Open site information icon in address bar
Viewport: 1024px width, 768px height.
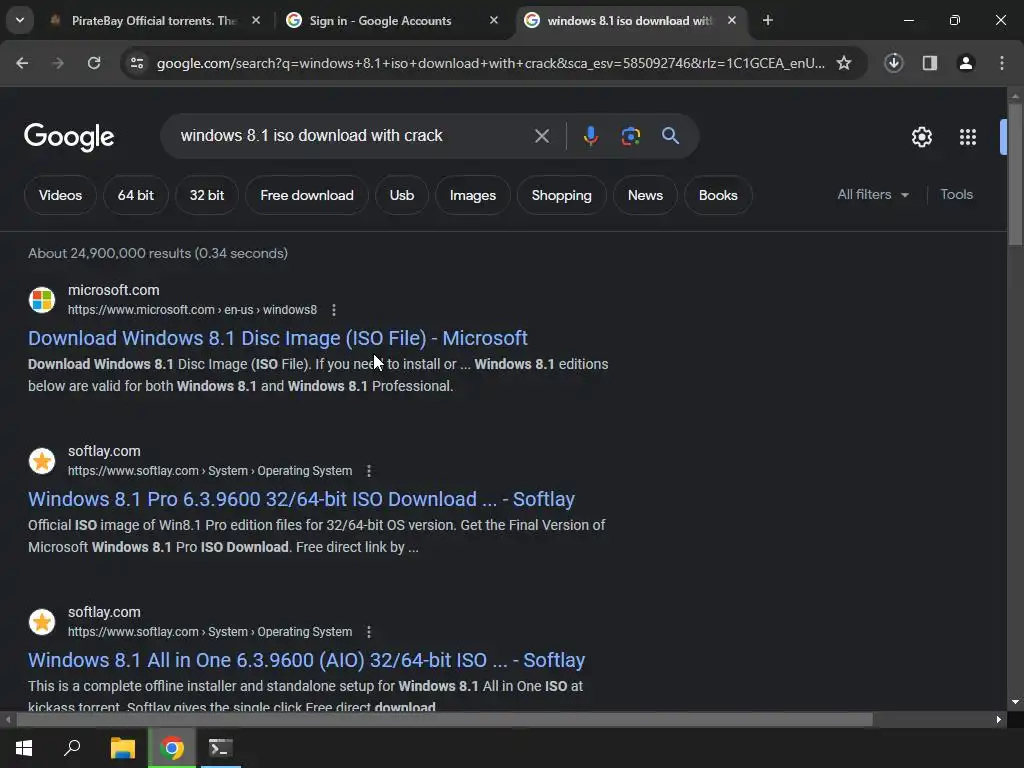[137, 63]
